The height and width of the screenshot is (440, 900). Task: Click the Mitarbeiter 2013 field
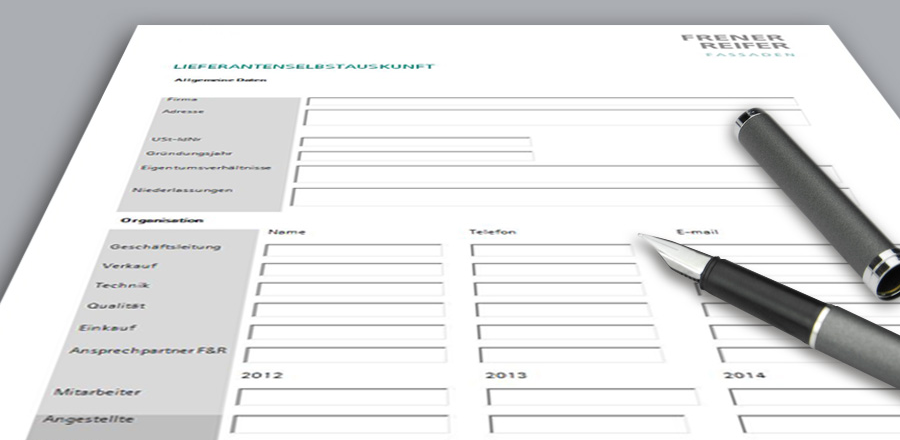[593, 397]
